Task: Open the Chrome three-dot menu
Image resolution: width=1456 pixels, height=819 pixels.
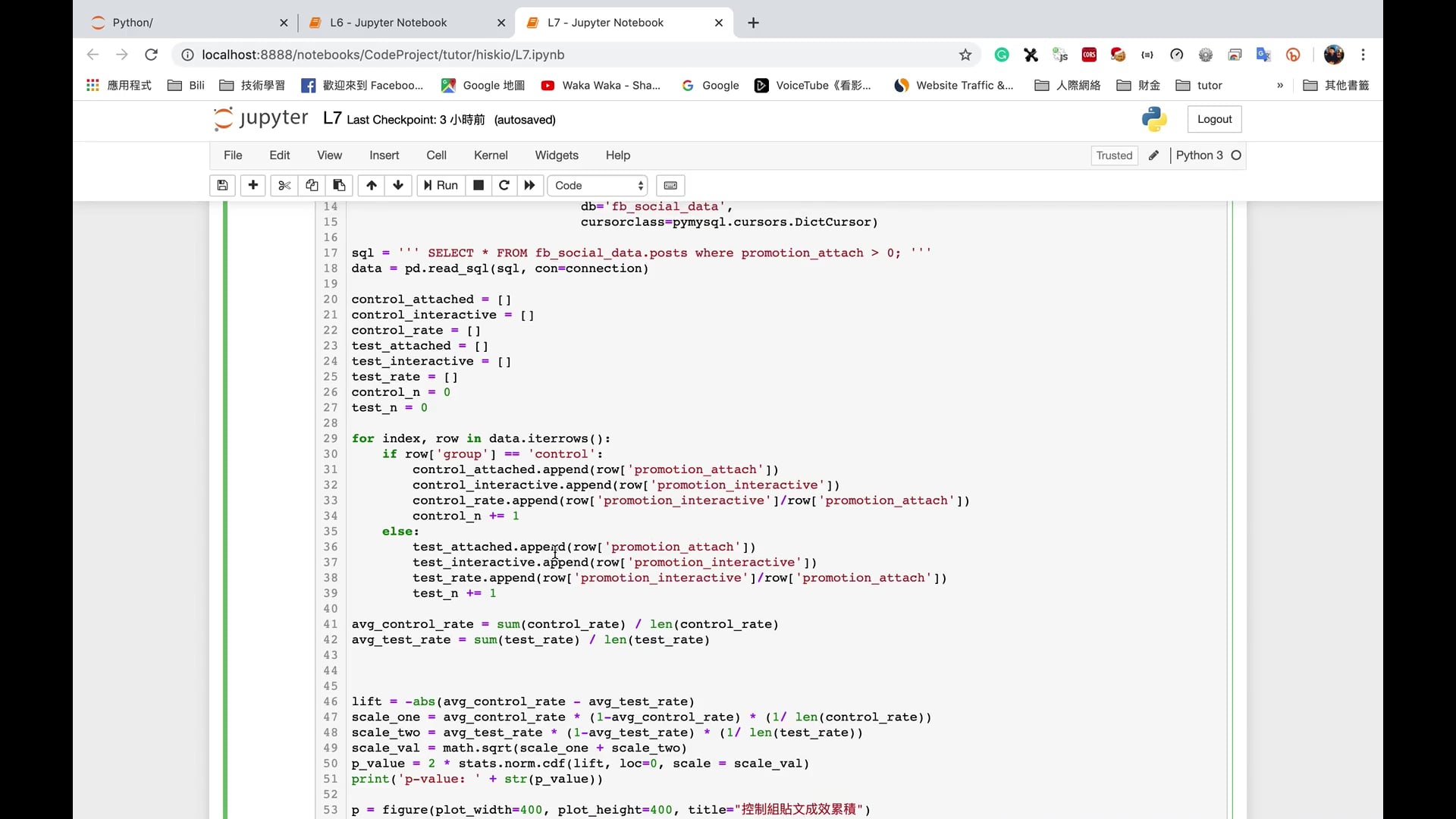Action: (x=1363, y=55)
